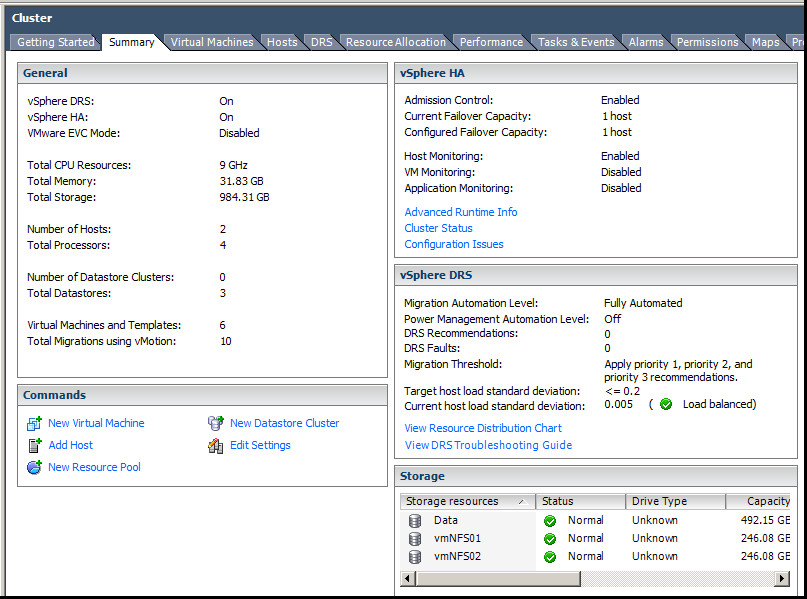This screenshot has height=599, width=807.
Task: Click the VM Monitoring Disabled value
Action: coord(621,172)
